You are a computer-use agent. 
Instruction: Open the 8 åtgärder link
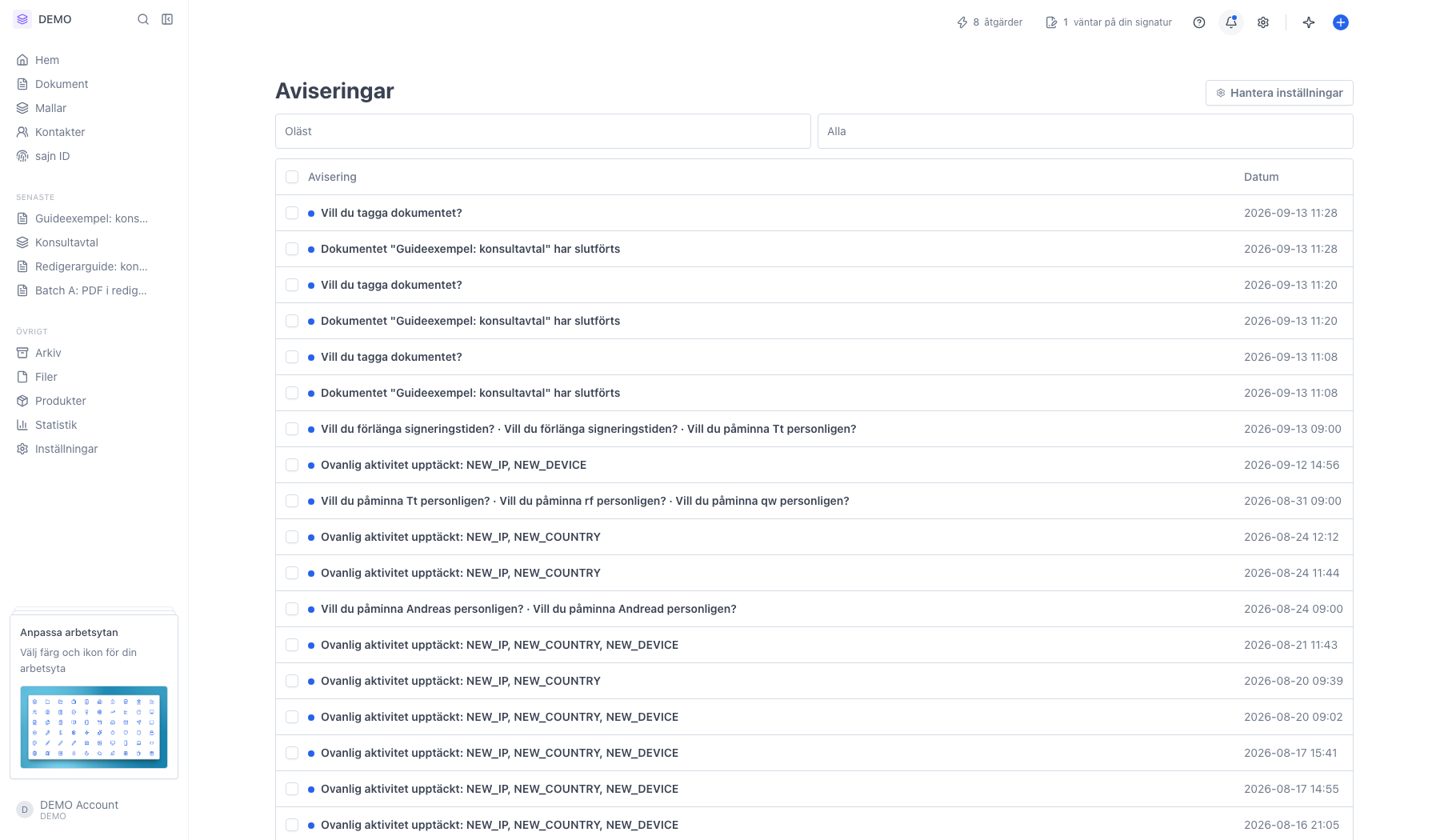click(x=990, y=22)
